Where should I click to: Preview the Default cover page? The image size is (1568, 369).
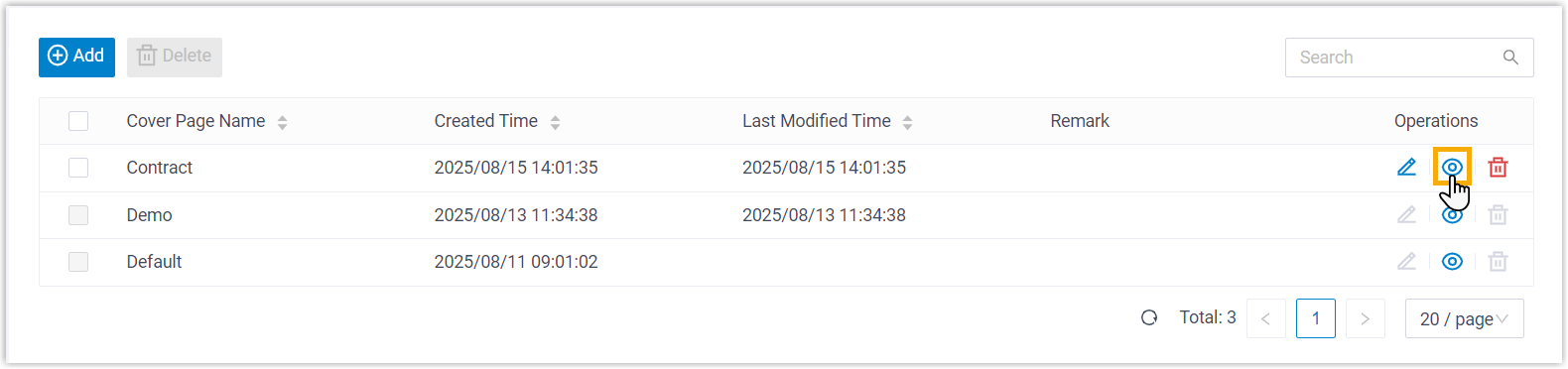(1452, 262)
